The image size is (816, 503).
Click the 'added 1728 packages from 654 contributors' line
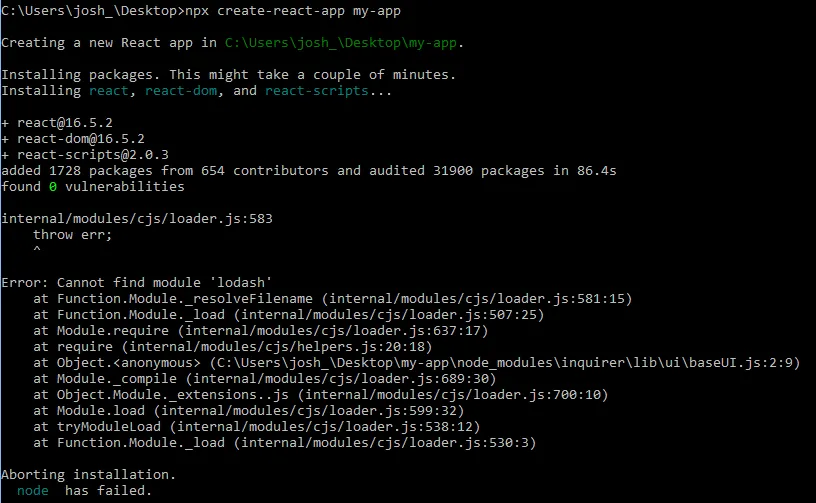pyautogui.click(x=309, y=171)
